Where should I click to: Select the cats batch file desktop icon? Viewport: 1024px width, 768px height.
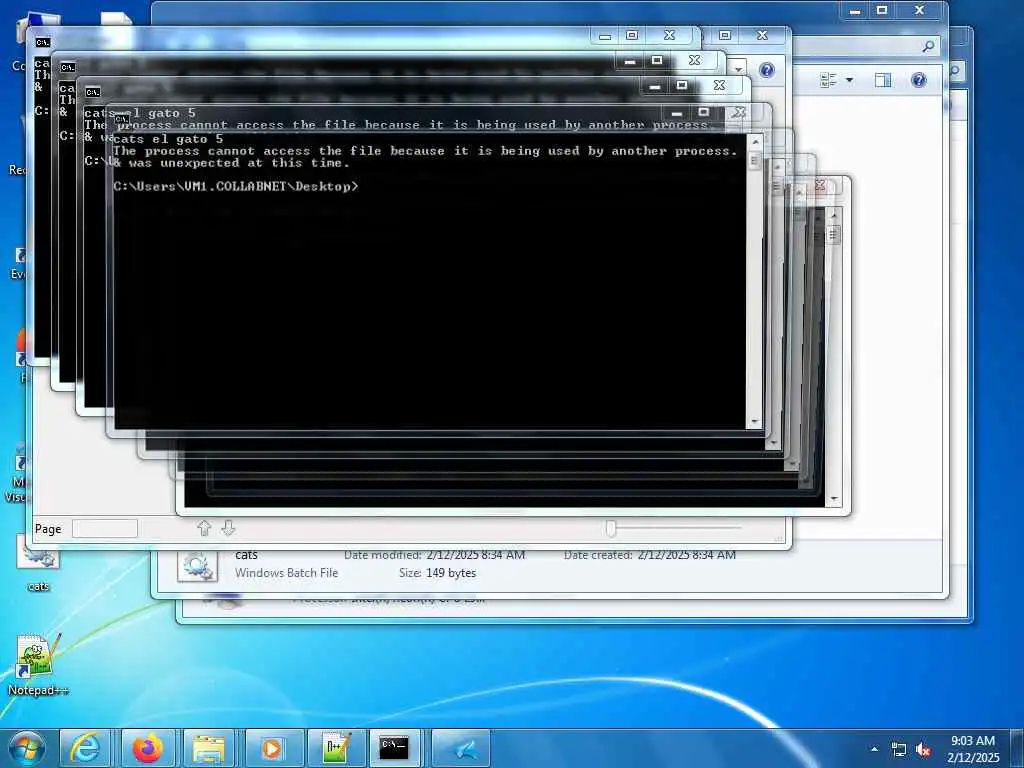[x=38, y=566]
